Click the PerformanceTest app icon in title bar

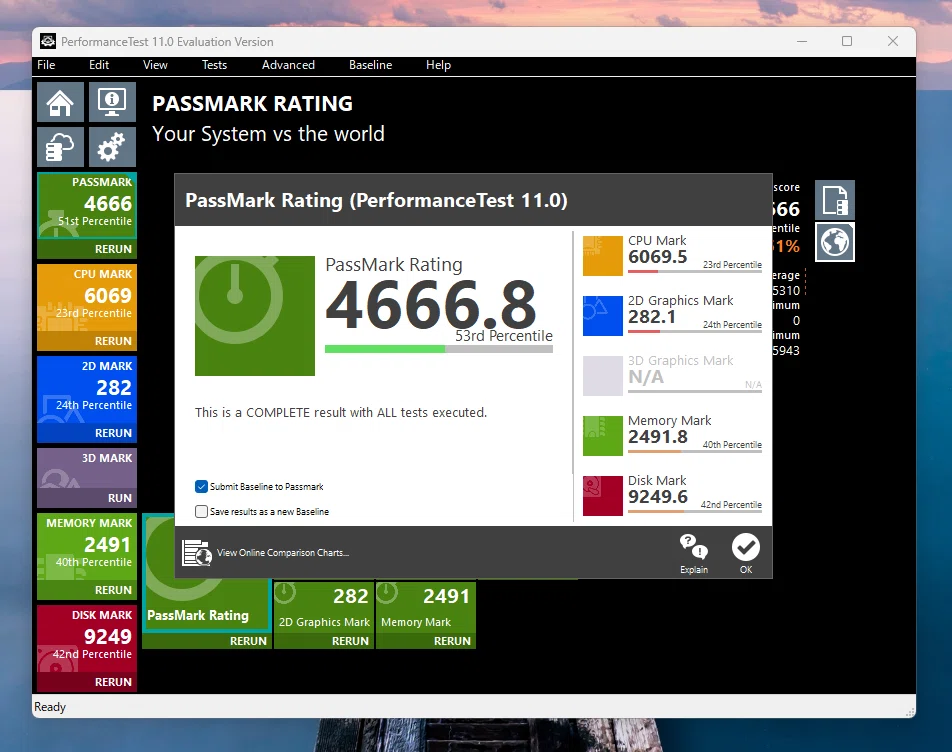tap(48, 41)
